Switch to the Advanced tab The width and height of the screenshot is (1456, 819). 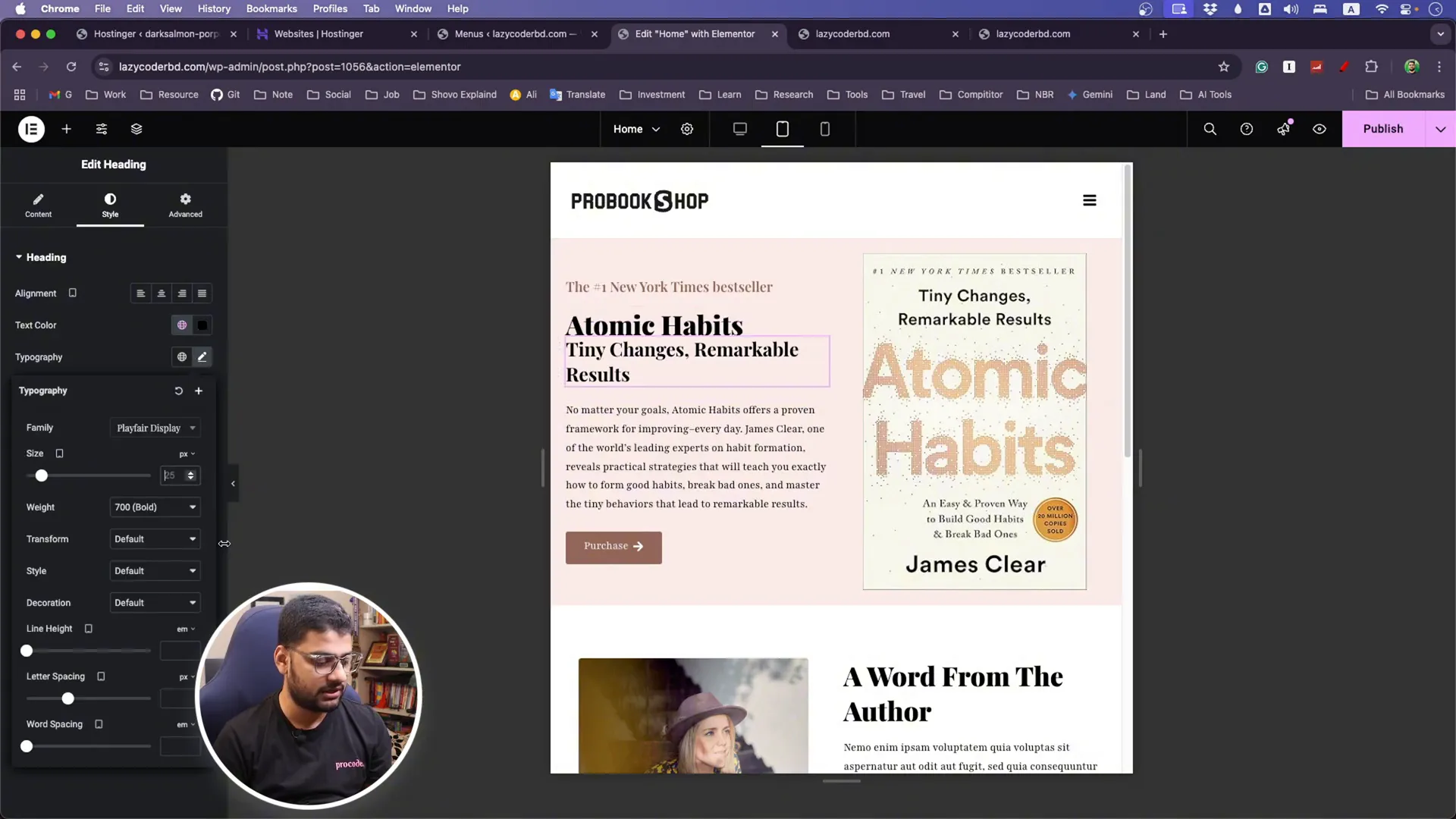click(185, 206)
